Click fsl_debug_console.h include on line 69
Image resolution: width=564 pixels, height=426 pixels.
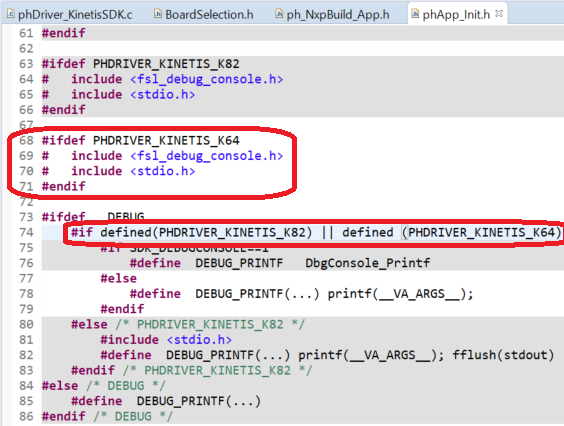click(x=206, y=156)
